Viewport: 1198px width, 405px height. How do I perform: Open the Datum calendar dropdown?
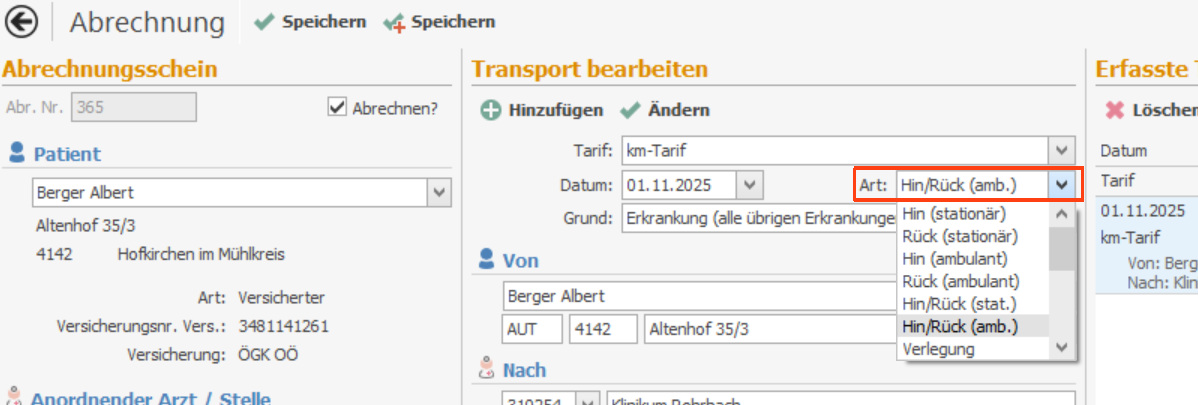point(752,184)
